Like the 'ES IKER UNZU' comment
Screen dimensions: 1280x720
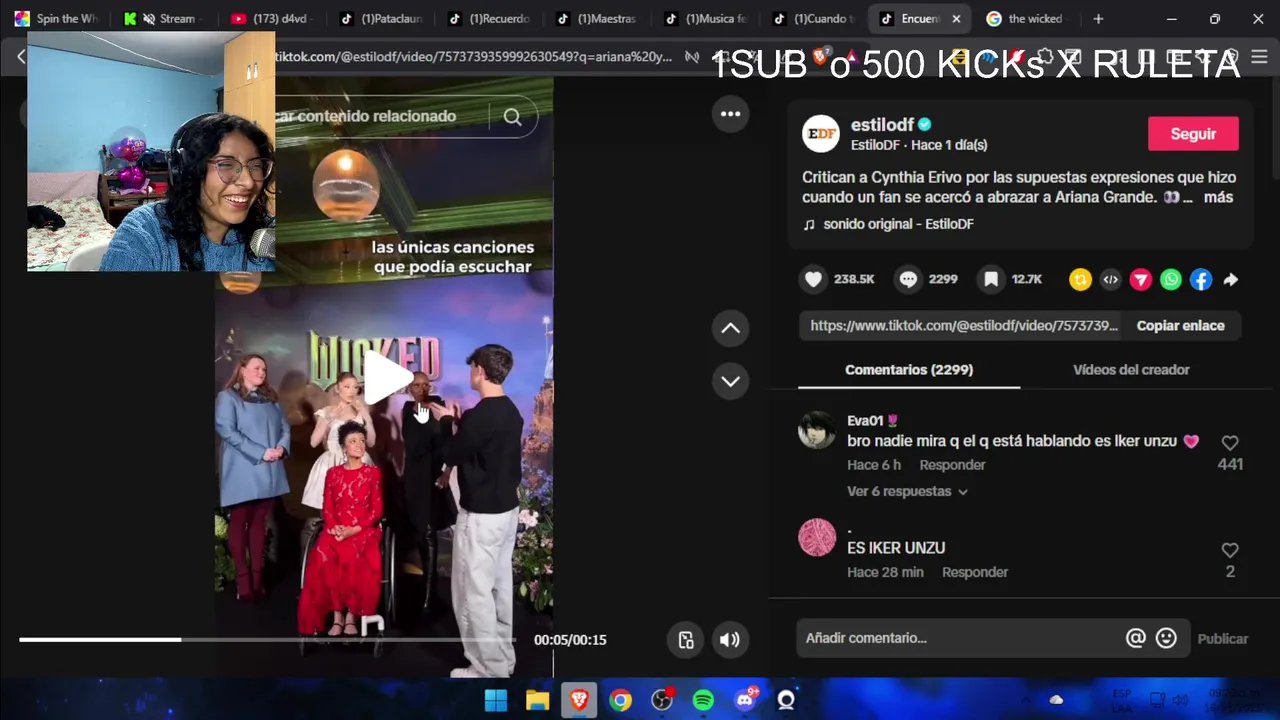pyautogui.click(x=1230, y=550)
